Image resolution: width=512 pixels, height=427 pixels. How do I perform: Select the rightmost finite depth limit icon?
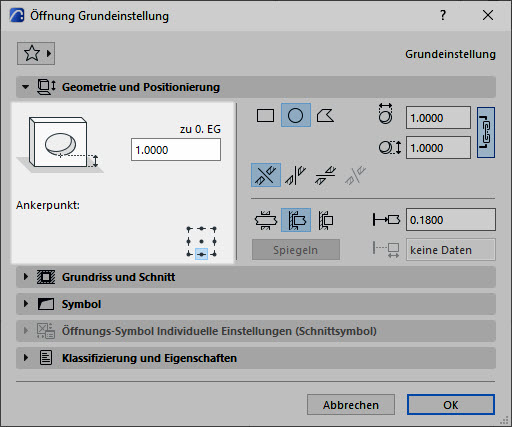pyautogui.click(x=325, y=220)
